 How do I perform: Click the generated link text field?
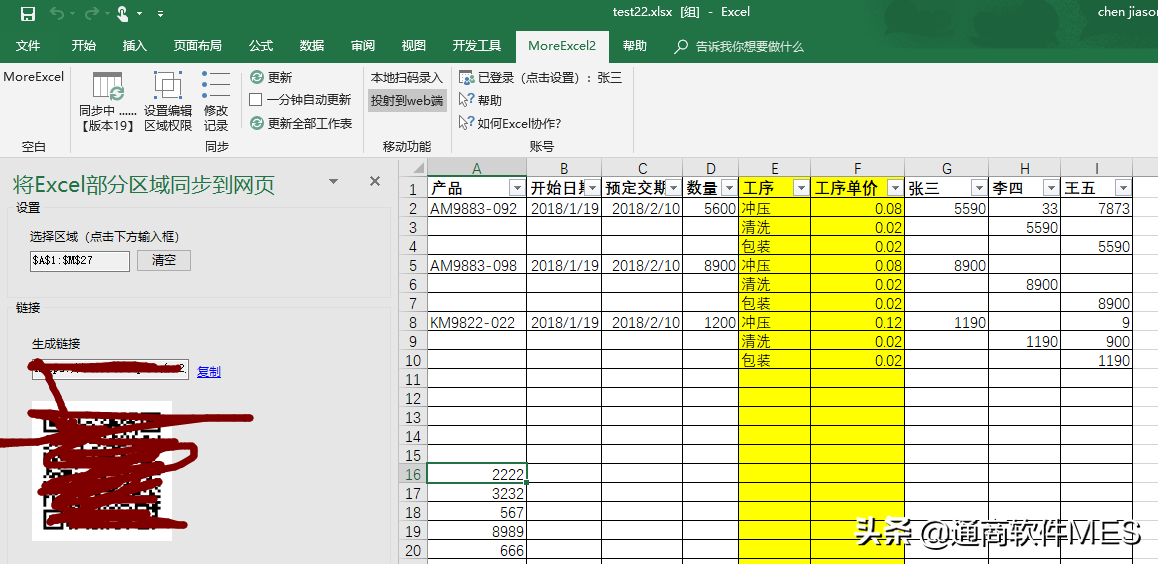click(x=110, y=370)
